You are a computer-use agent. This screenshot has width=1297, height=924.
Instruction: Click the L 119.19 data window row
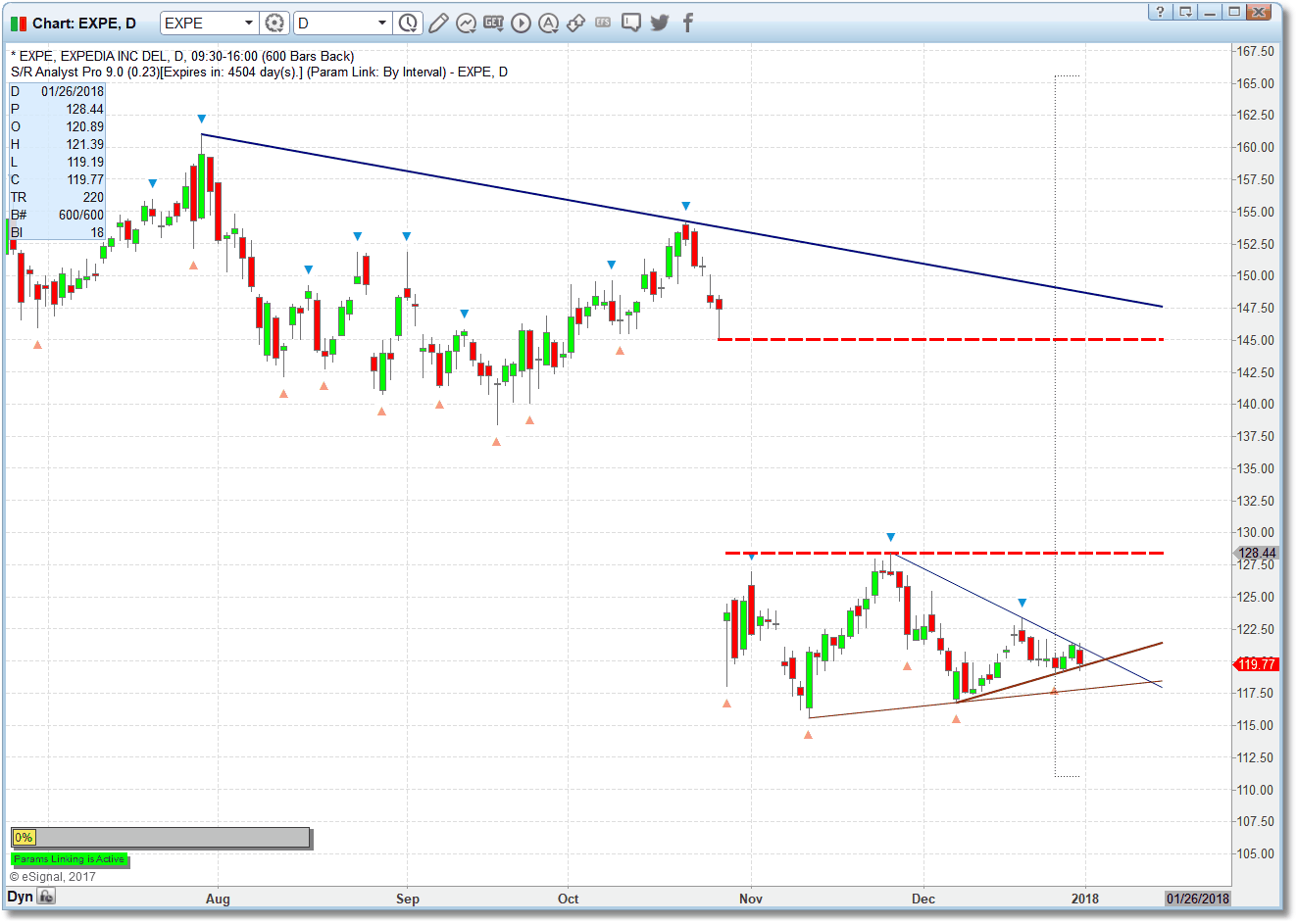[57, 162]
